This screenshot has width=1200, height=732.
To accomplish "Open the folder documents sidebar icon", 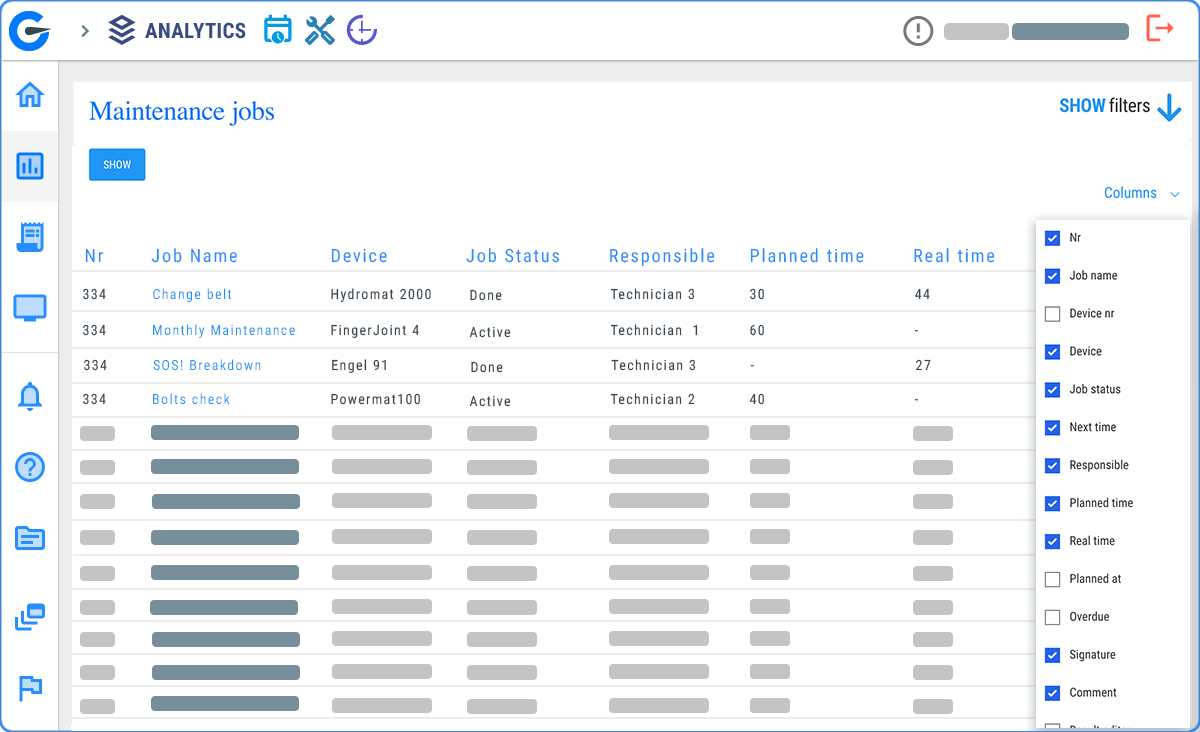I will [30, 538].
